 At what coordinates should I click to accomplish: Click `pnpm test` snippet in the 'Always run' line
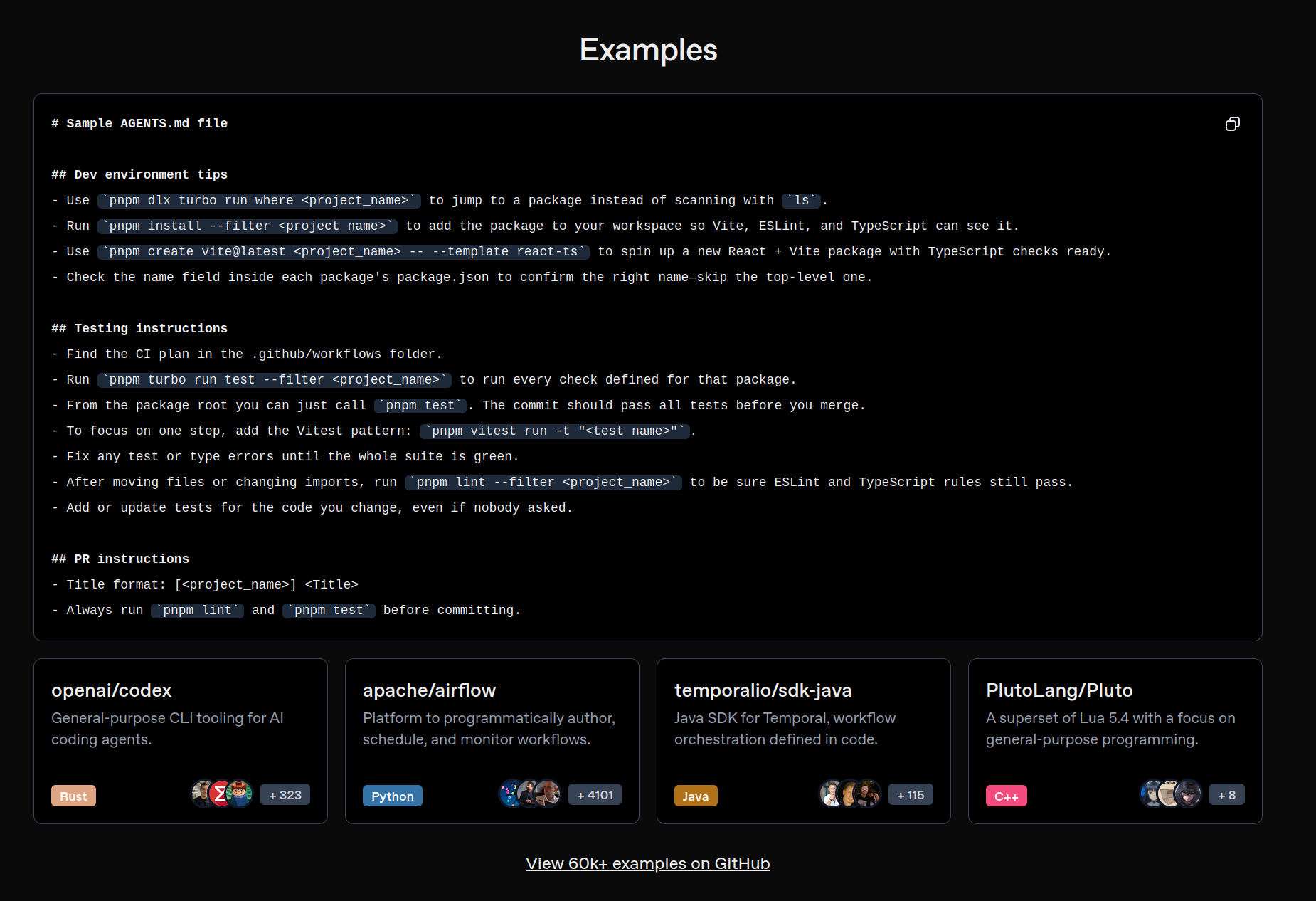(329, 611)
